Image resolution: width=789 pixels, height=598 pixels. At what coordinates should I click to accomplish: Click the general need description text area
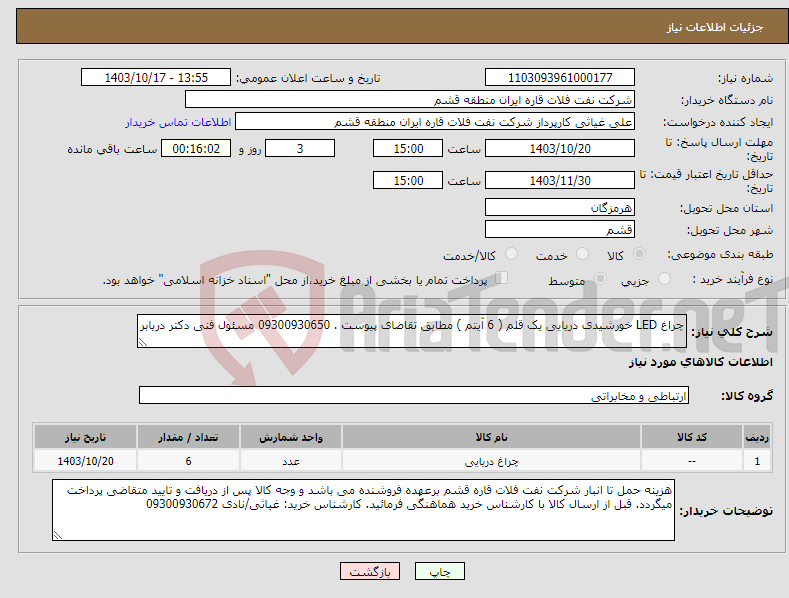[x=412, y=331]
